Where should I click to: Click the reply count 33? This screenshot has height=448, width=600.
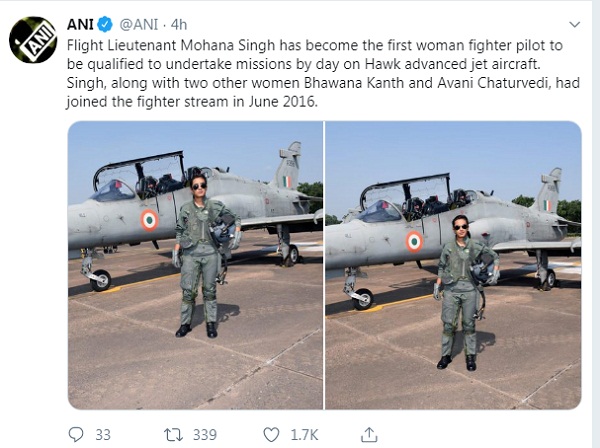click(103, 434)
